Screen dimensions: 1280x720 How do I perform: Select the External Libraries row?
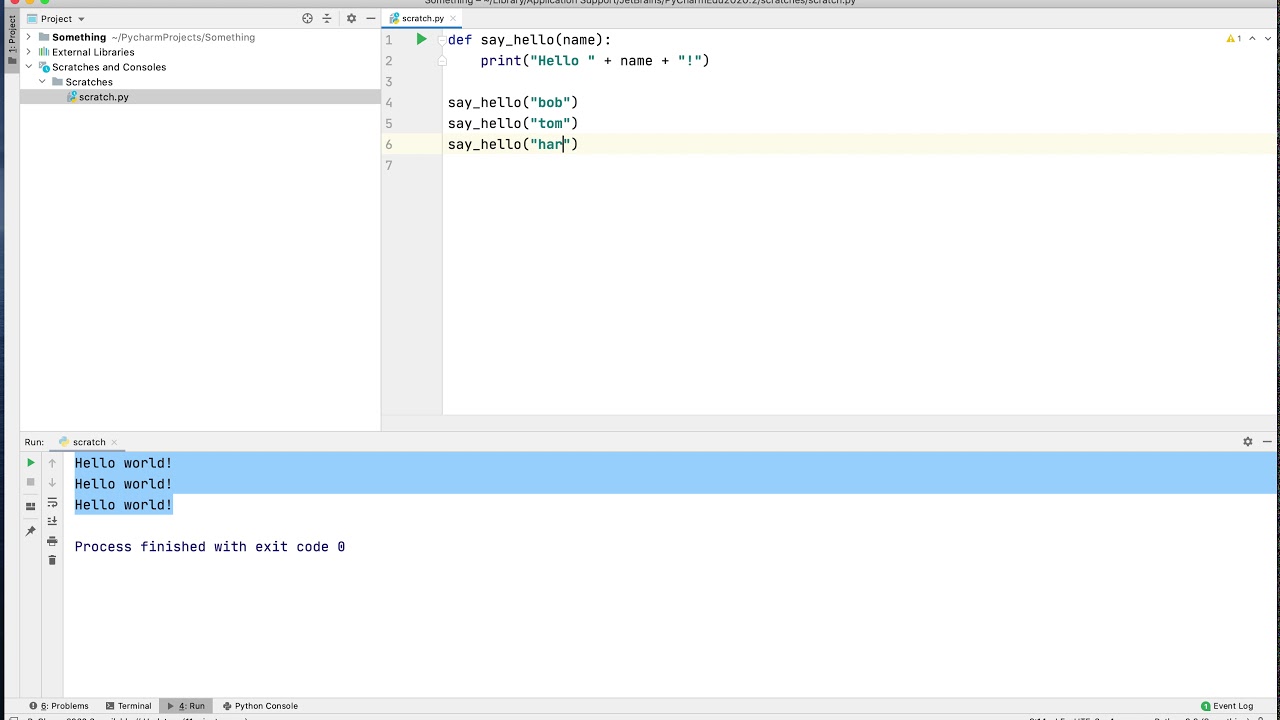pos(200,52)
